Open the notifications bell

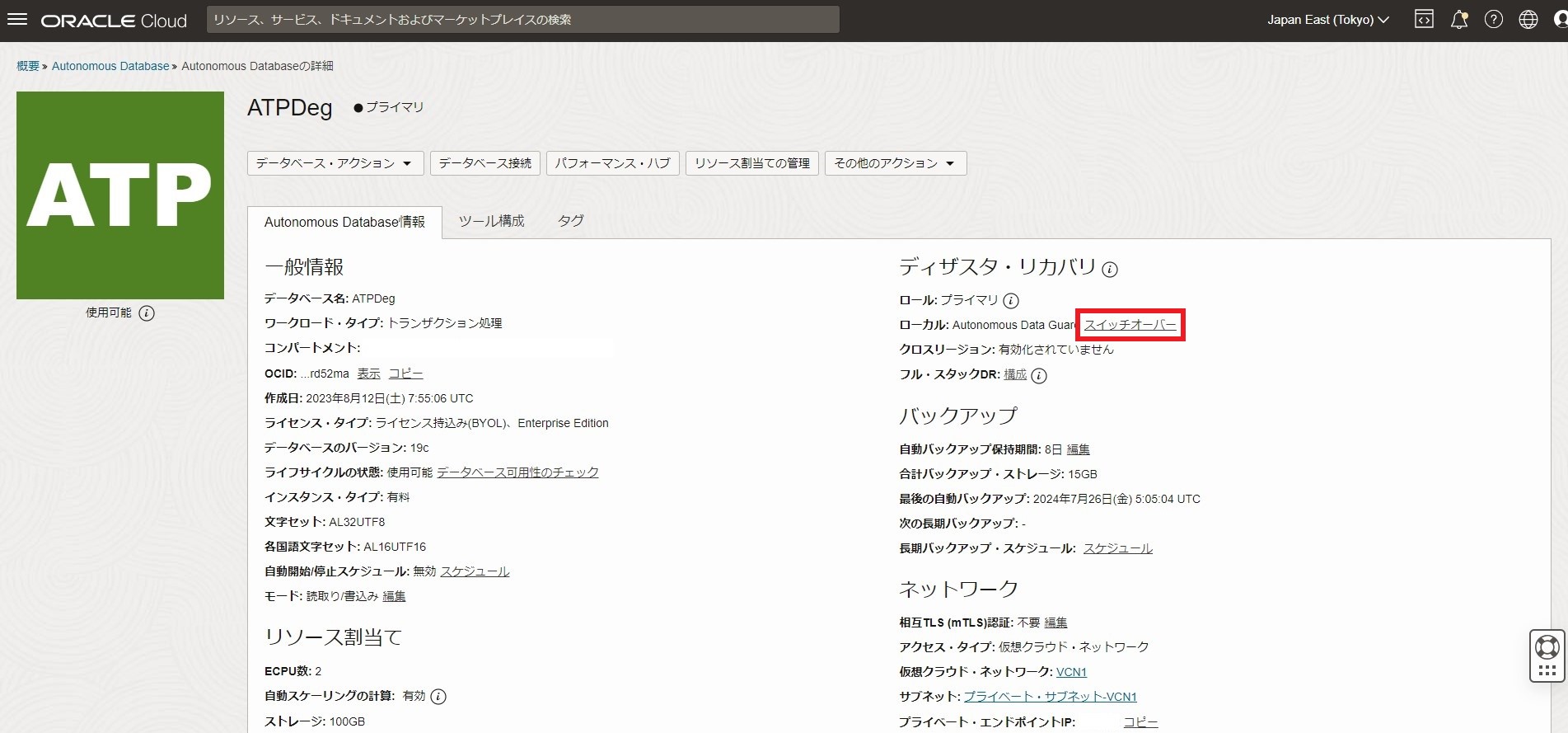point(1459,20)
